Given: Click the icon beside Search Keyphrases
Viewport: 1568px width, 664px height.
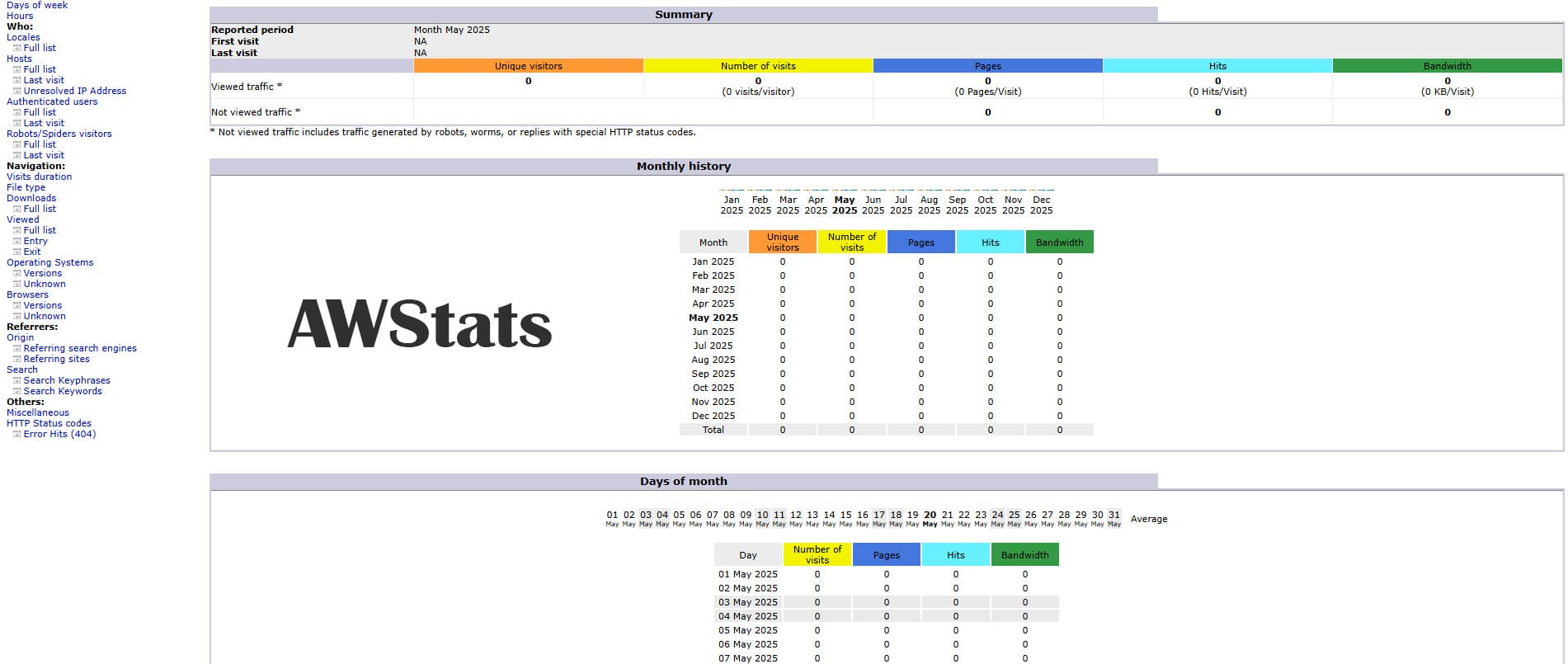Looking at the screenshot, I should pos(16,381).
